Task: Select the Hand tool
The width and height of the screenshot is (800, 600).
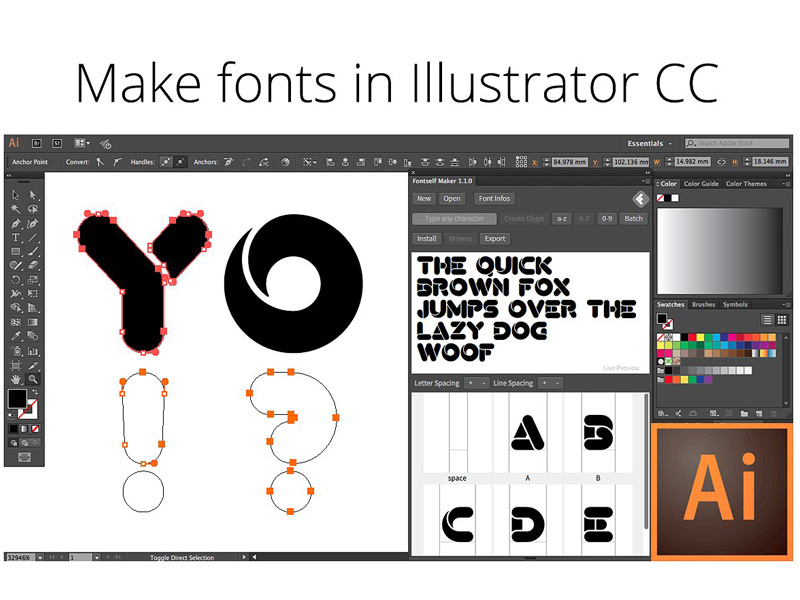Action: 16,379
